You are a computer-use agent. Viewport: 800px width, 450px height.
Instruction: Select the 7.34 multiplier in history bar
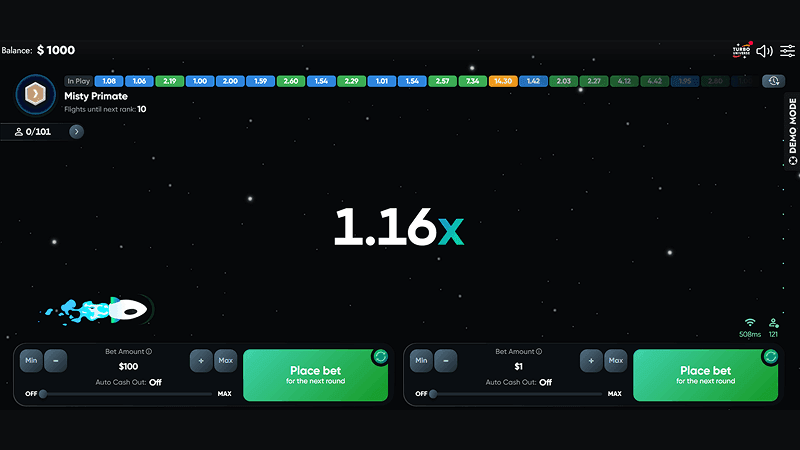[x=472, y=81]
